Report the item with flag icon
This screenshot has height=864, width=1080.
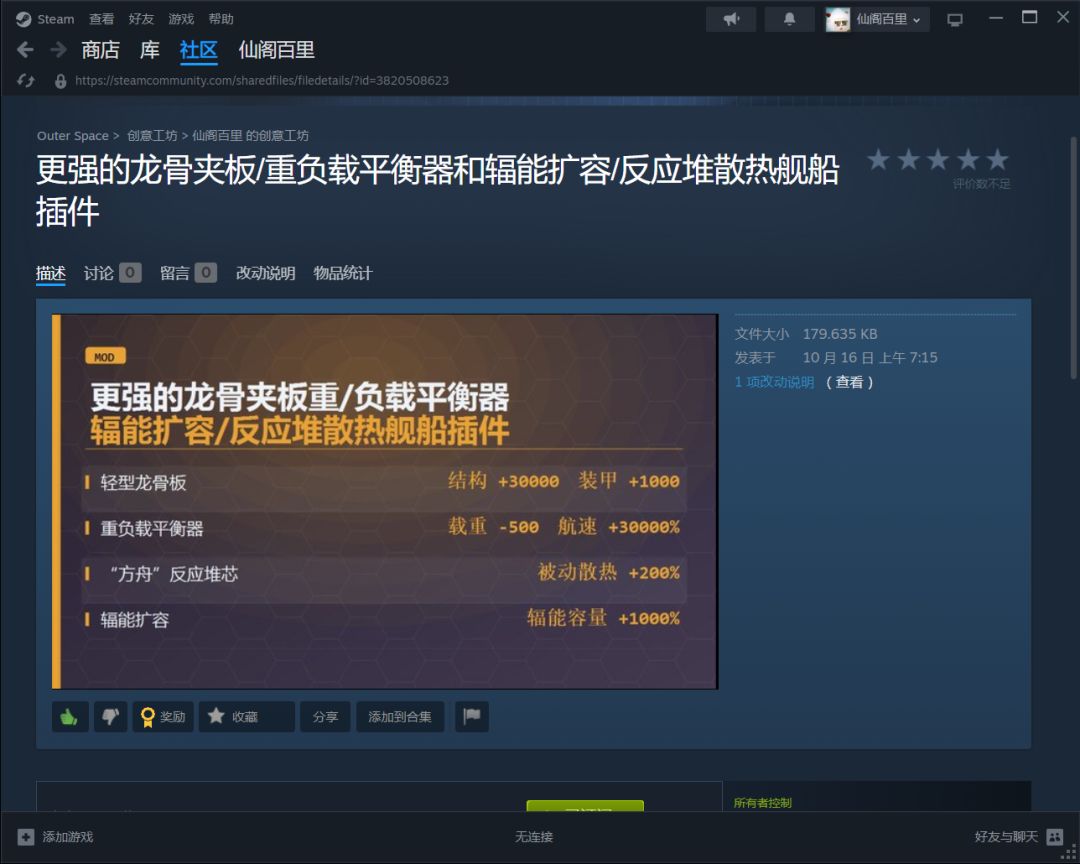[472, 717]
